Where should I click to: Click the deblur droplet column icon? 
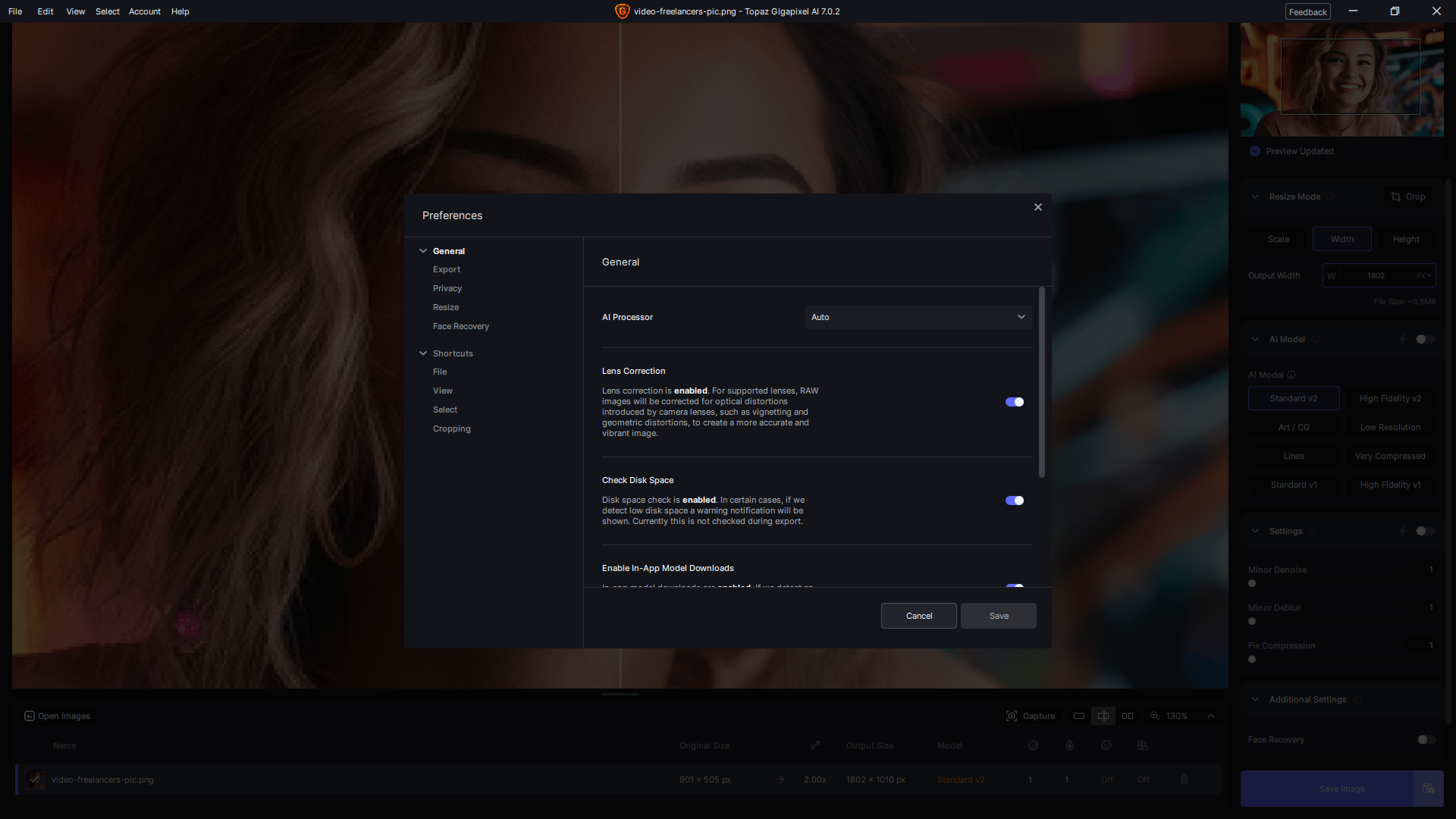pyautogui.click(x=1069, y=745)
